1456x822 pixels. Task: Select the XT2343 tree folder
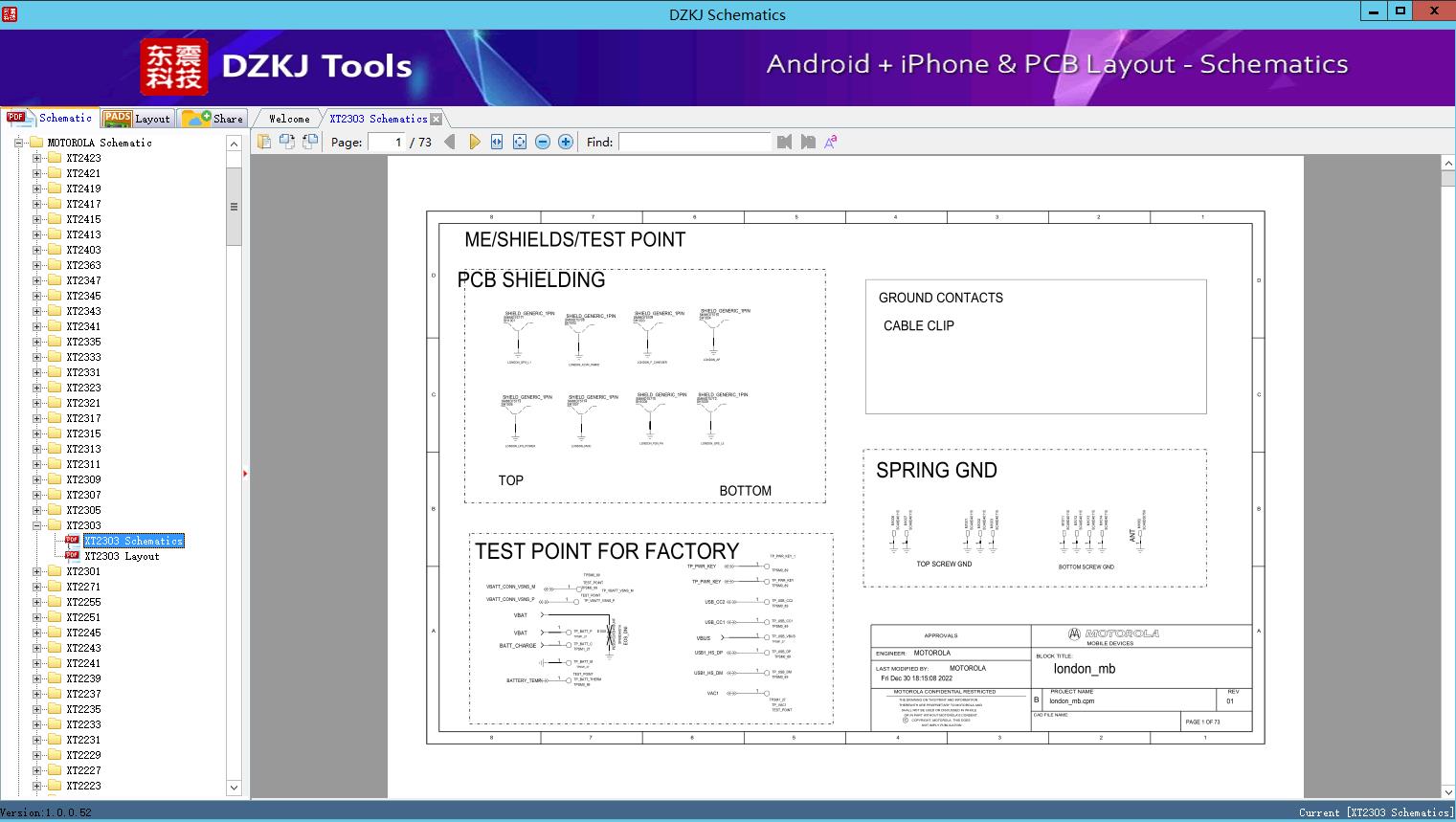83,311
